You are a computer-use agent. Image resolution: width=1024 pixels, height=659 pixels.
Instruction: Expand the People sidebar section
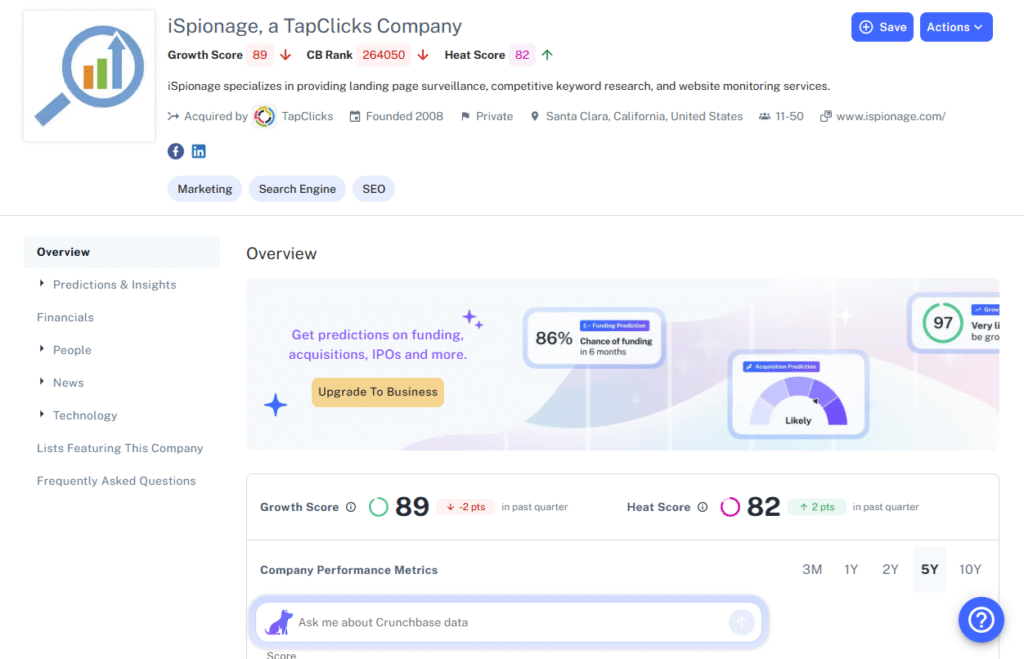click(x=42, y=349)
